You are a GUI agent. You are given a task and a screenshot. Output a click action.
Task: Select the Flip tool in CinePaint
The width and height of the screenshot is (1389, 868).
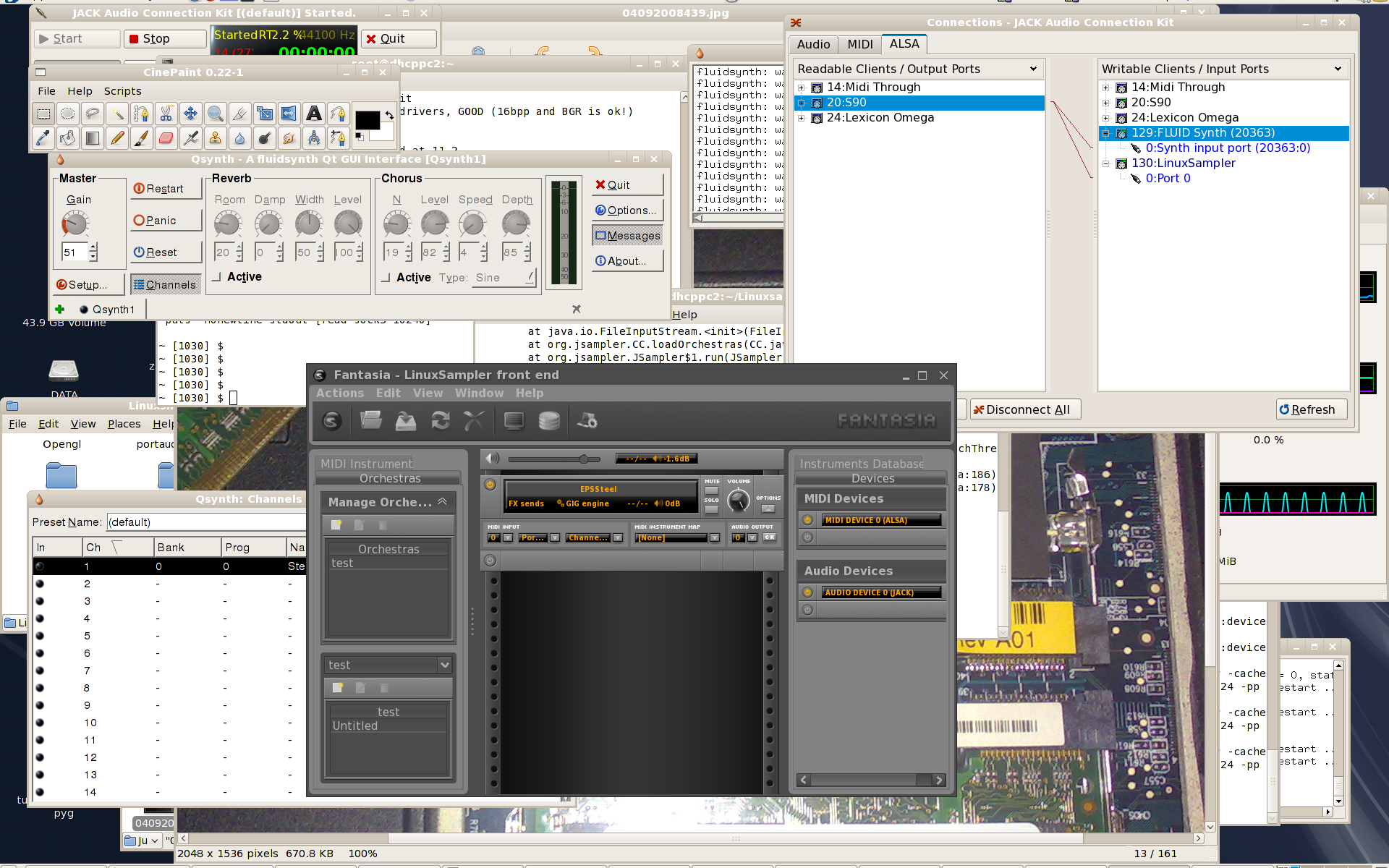(289, 114)
